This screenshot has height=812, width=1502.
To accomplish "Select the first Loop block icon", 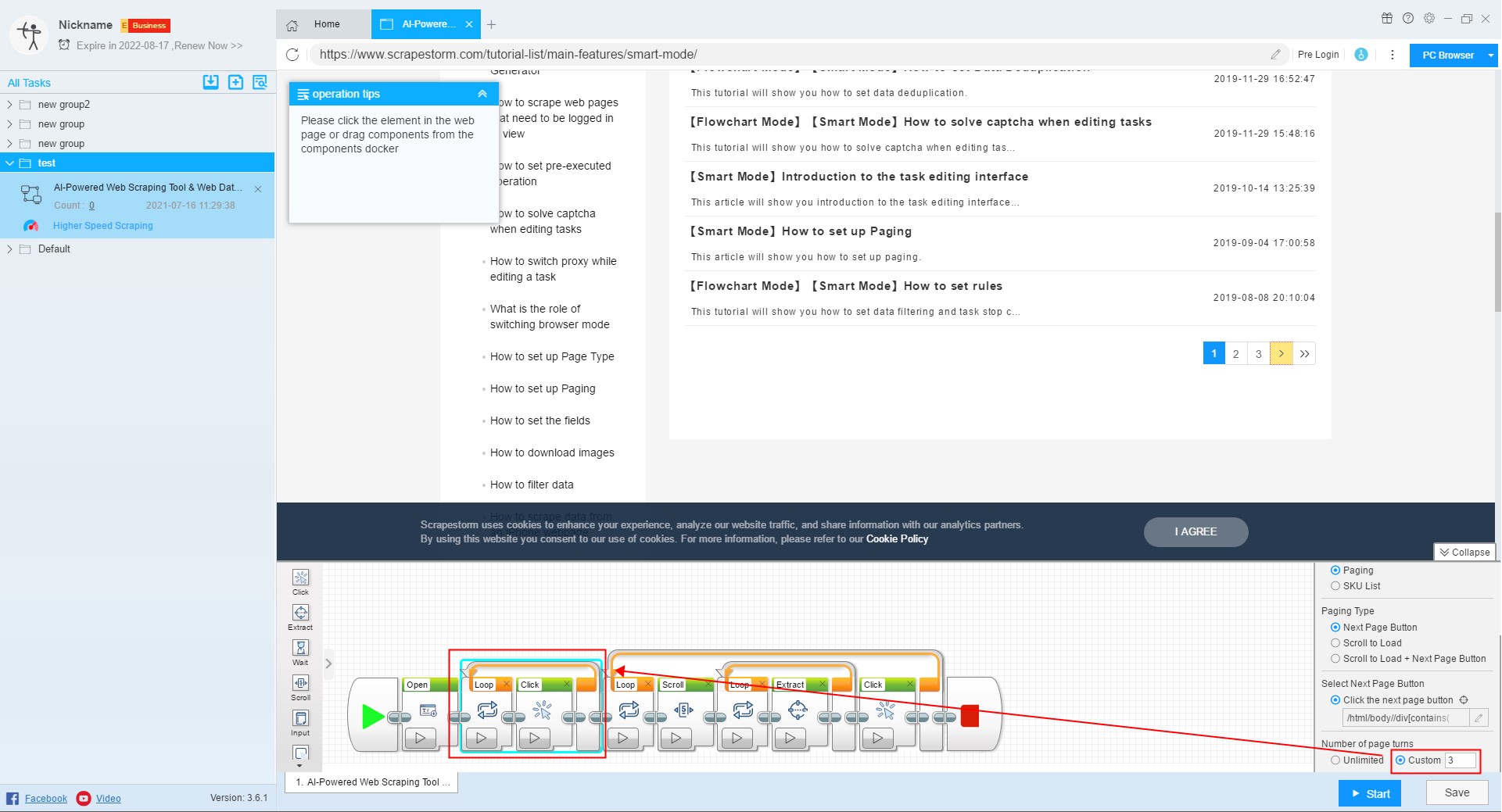I will click(x=487, y=710).
